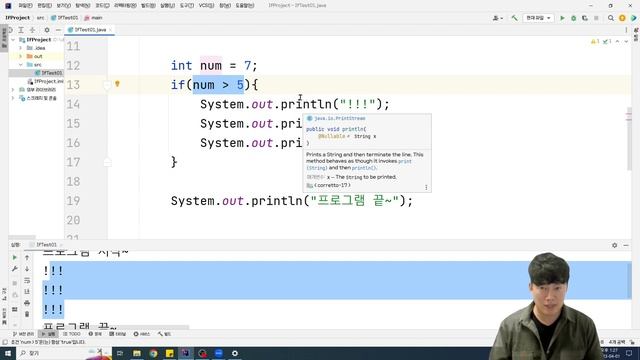Screen dimensions: 640x360
Task: Close the IfTest01.java editor tab
Action: (x=110, y=30)
